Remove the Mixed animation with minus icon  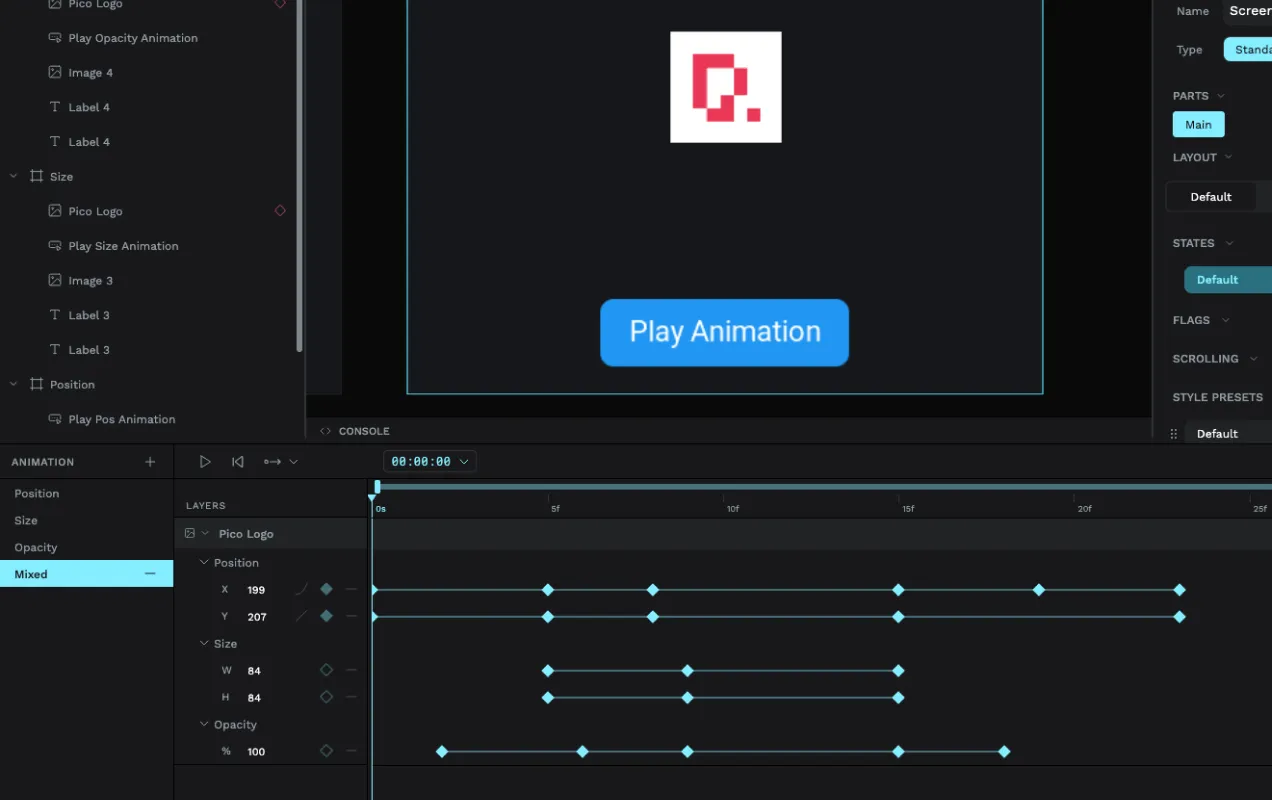[x=150, y=574]
